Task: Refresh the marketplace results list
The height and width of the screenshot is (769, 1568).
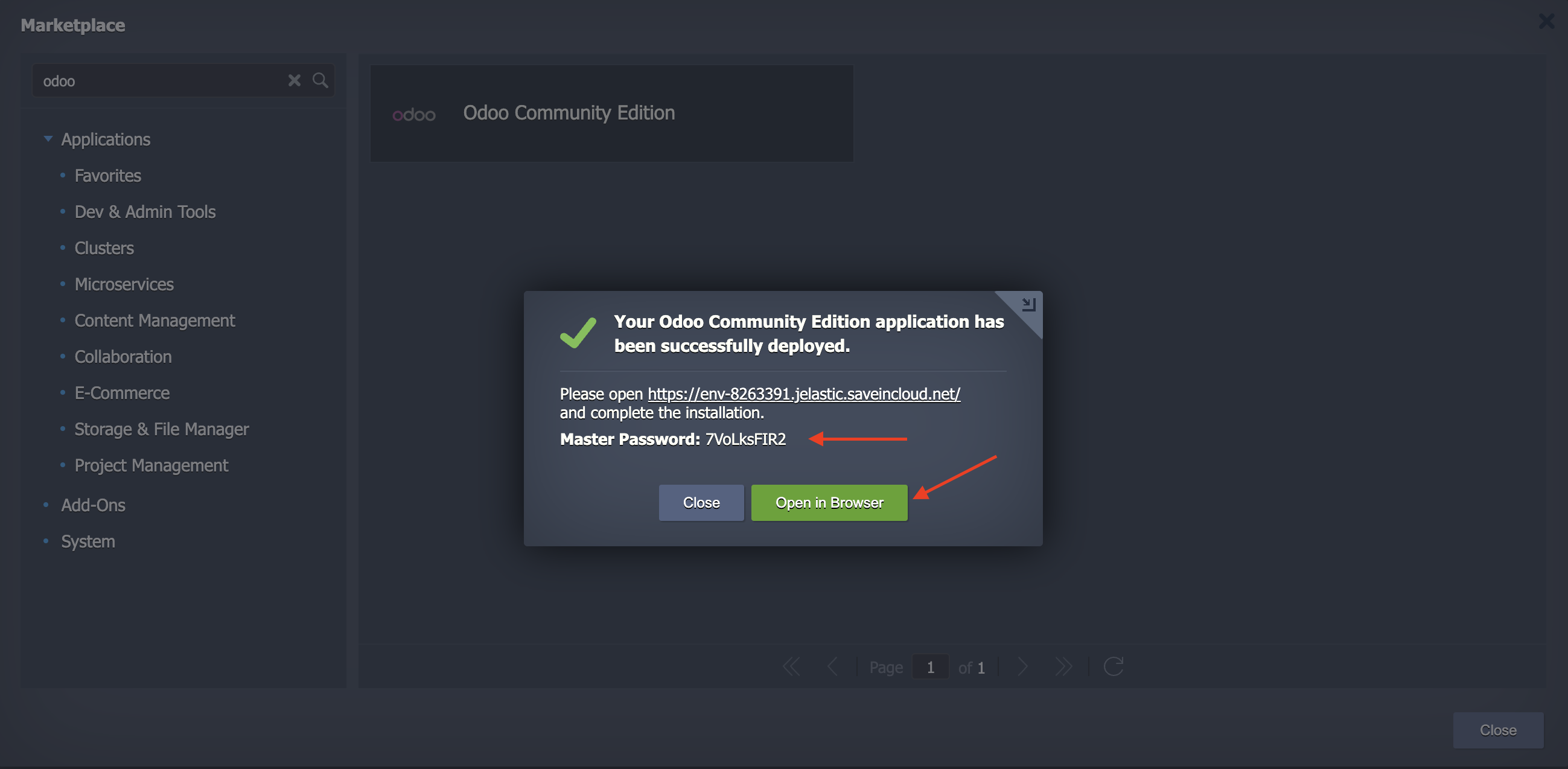Action: [x=1114, y=667]
